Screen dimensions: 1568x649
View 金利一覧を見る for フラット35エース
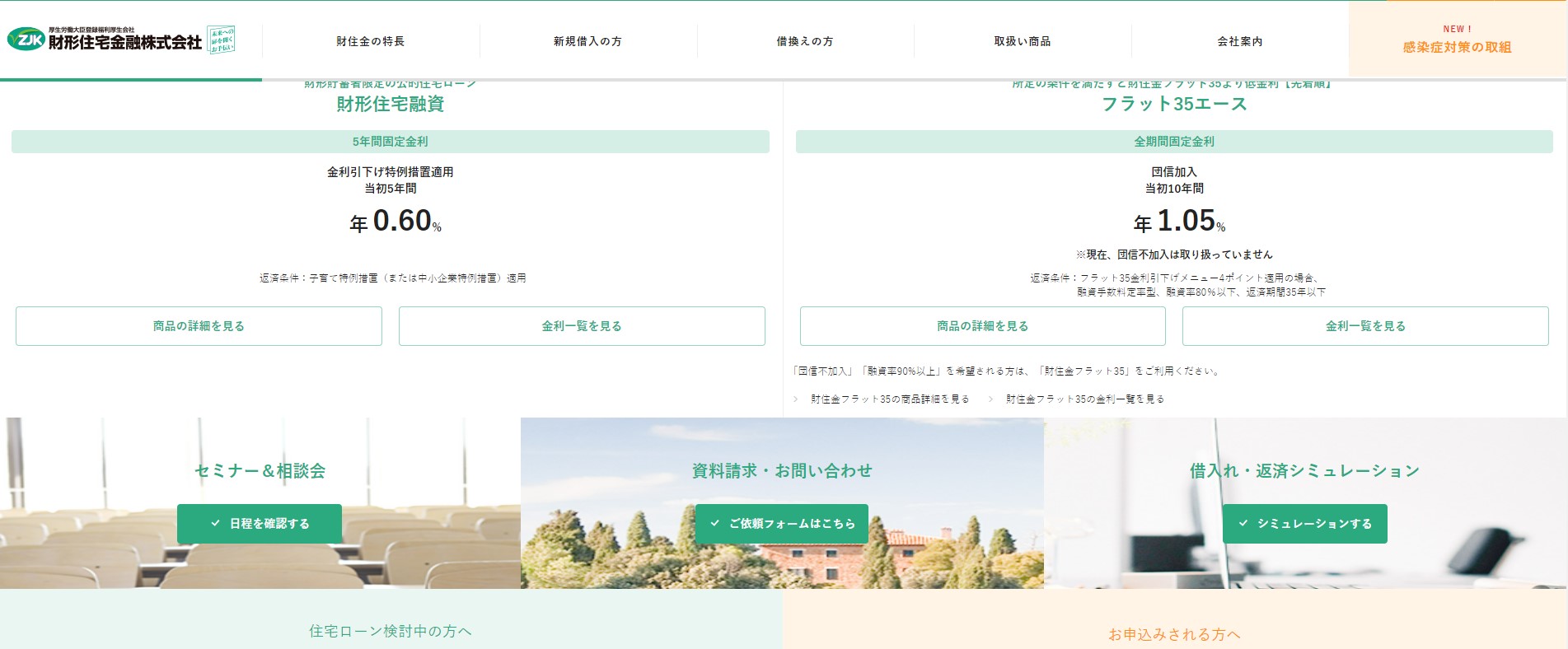[1365, 326]
